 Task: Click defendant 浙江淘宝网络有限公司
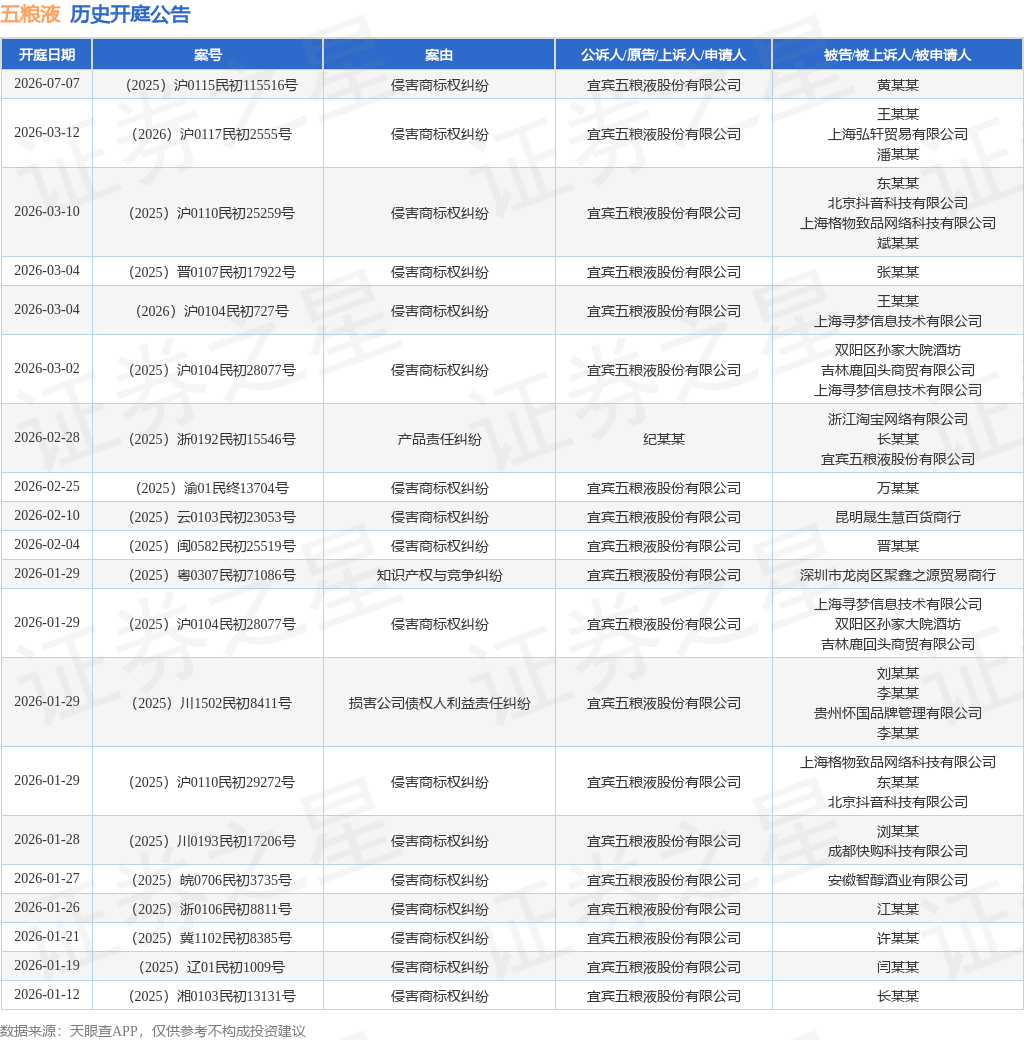point(897,419)
